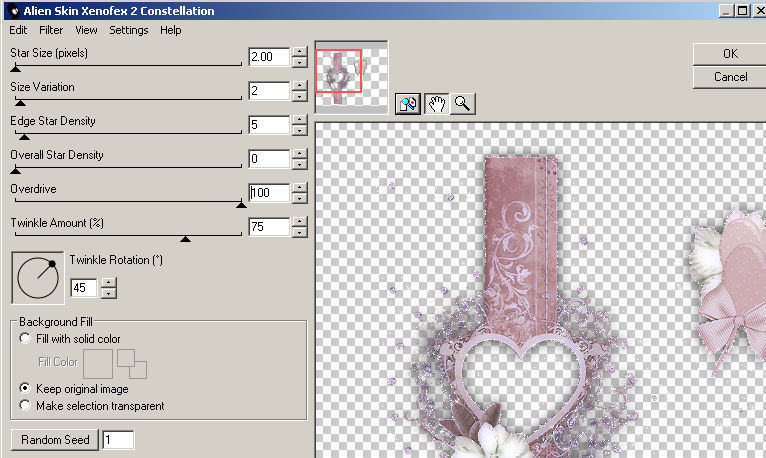Increase Twinkle Amount with up arrow
Image resolution: width=766 pixels, height=458 pixels.
299,221
